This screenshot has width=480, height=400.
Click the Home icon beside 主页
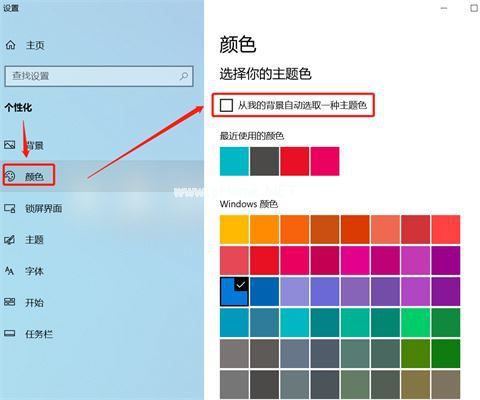pos(10,45)
